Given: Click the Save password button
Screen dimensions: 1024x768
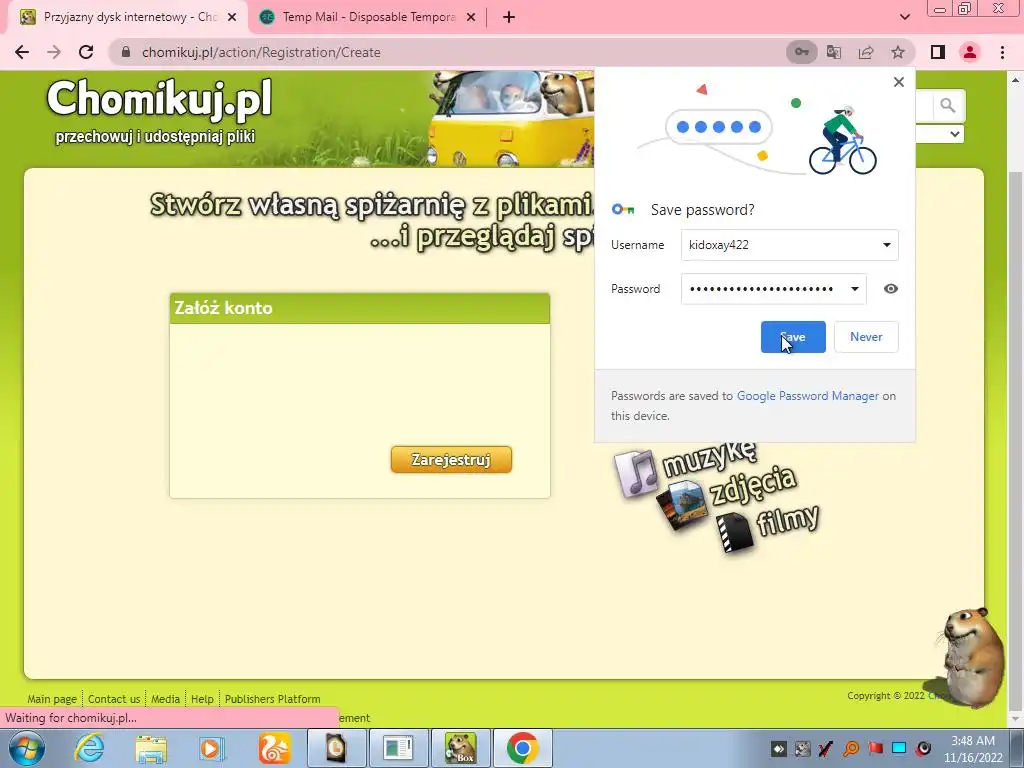Looking at the screenshot, I should [x=793, y=337].
